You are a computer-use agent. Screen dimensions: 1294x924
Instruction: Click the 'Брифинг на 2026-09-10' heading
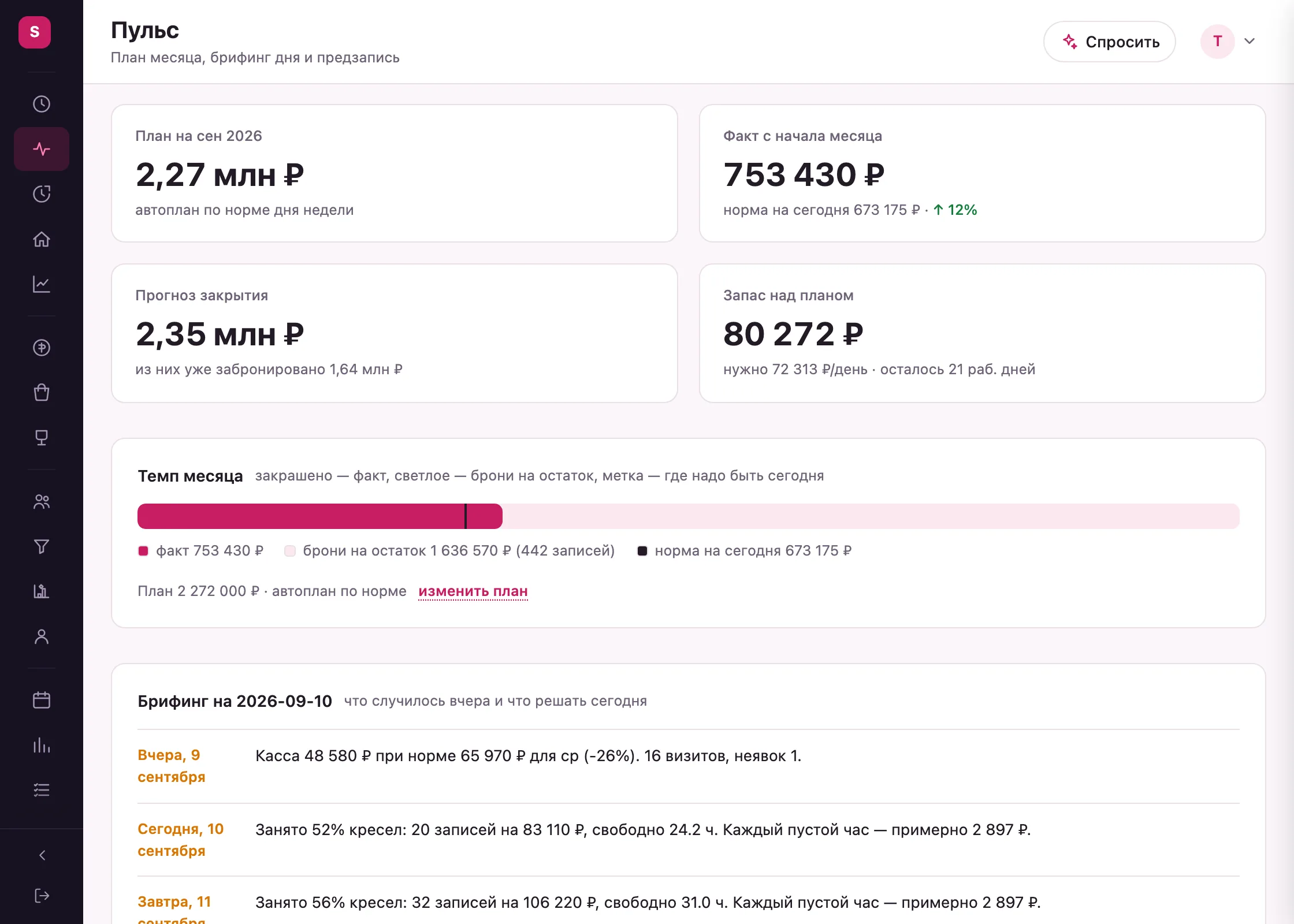pos(235,701)
